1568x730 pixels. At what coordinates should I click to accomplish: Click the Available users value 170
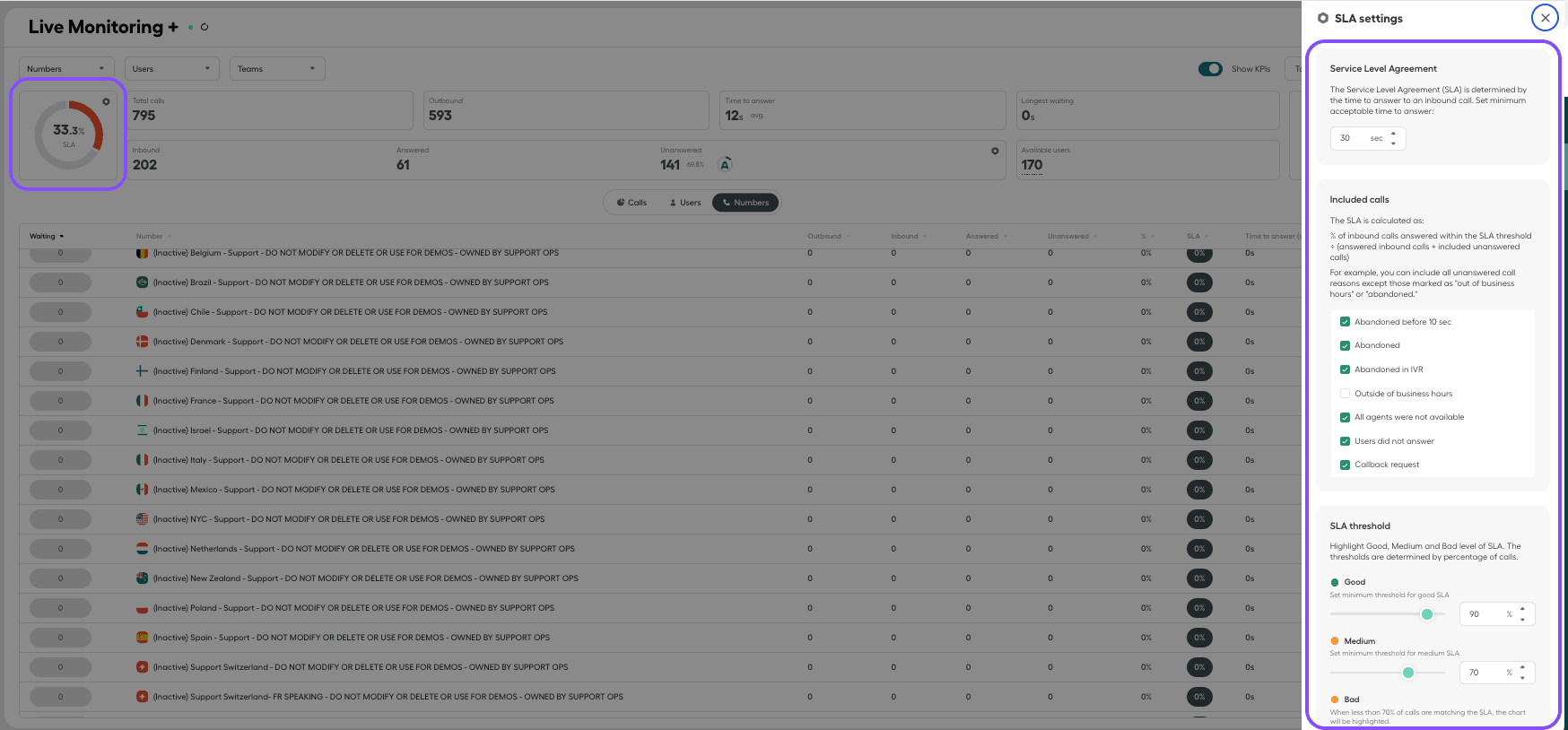point(1032,165)
